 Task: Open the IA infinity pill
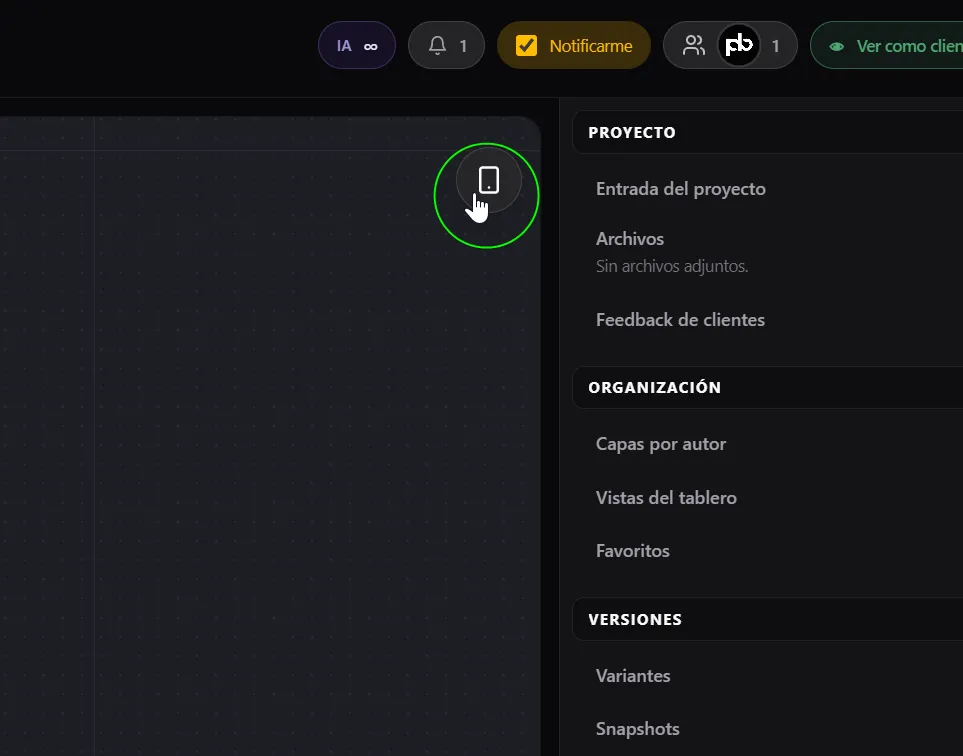[x=357, y=45]
